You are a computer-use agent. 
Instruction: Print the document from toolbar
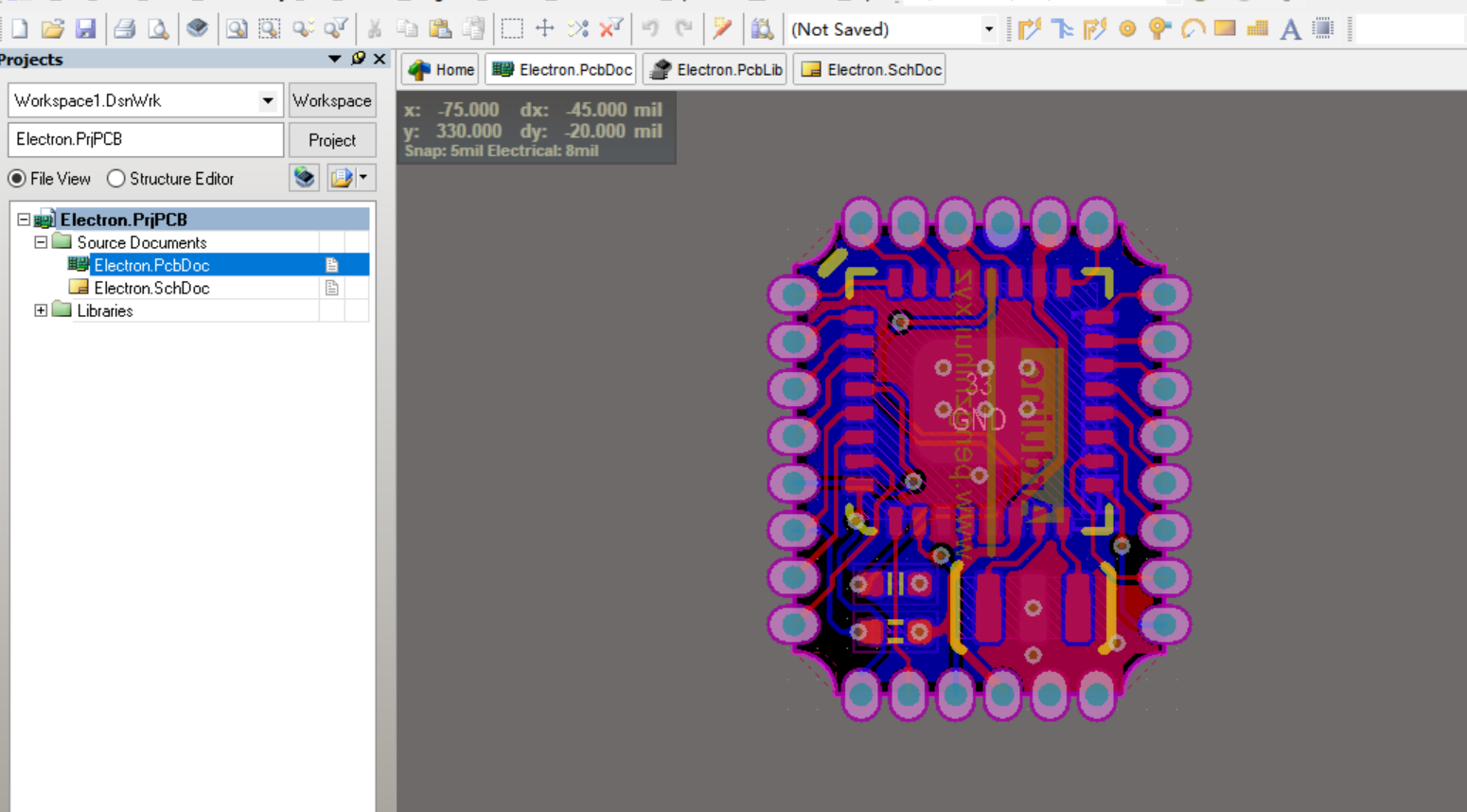125,29
